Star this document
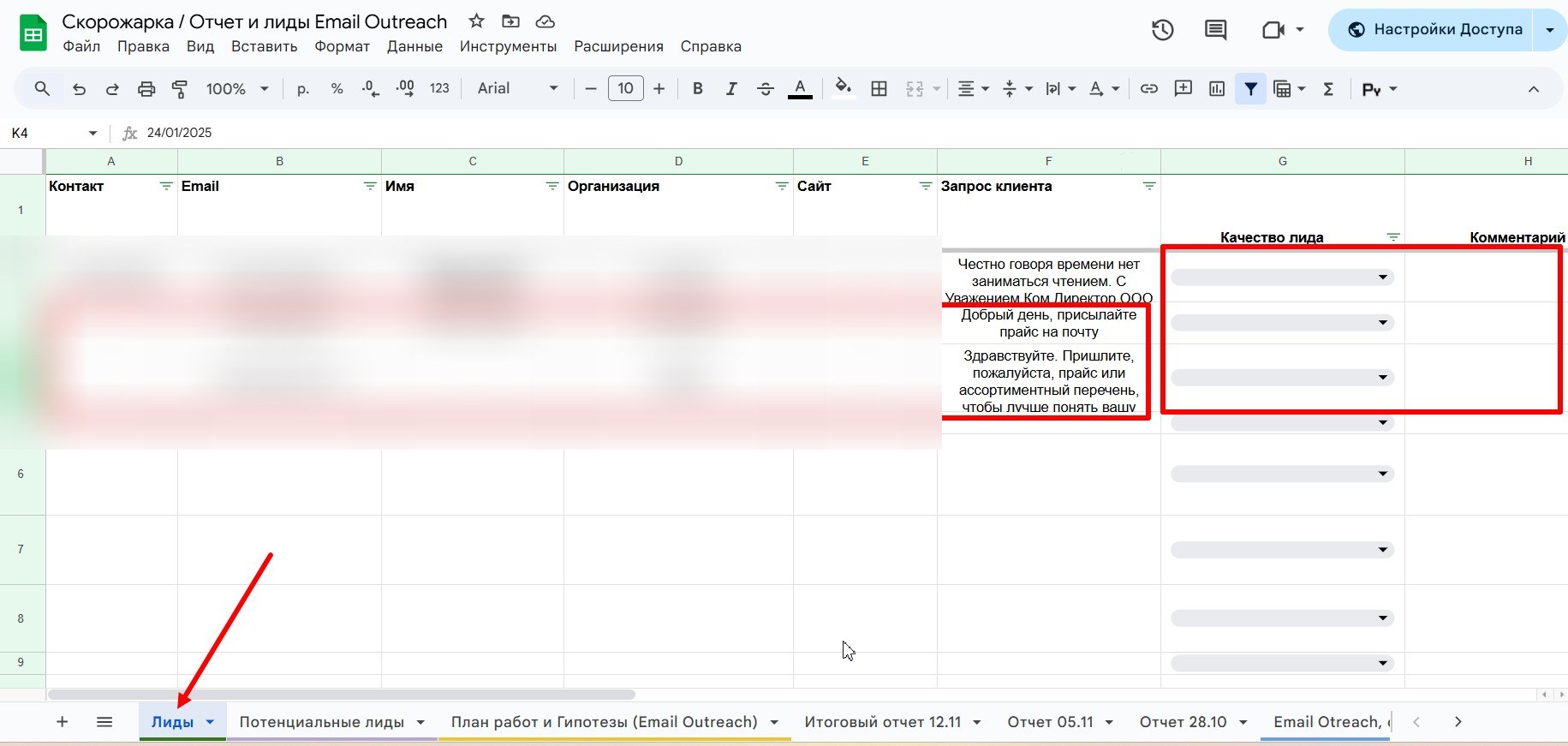 (x=477, y=21)
